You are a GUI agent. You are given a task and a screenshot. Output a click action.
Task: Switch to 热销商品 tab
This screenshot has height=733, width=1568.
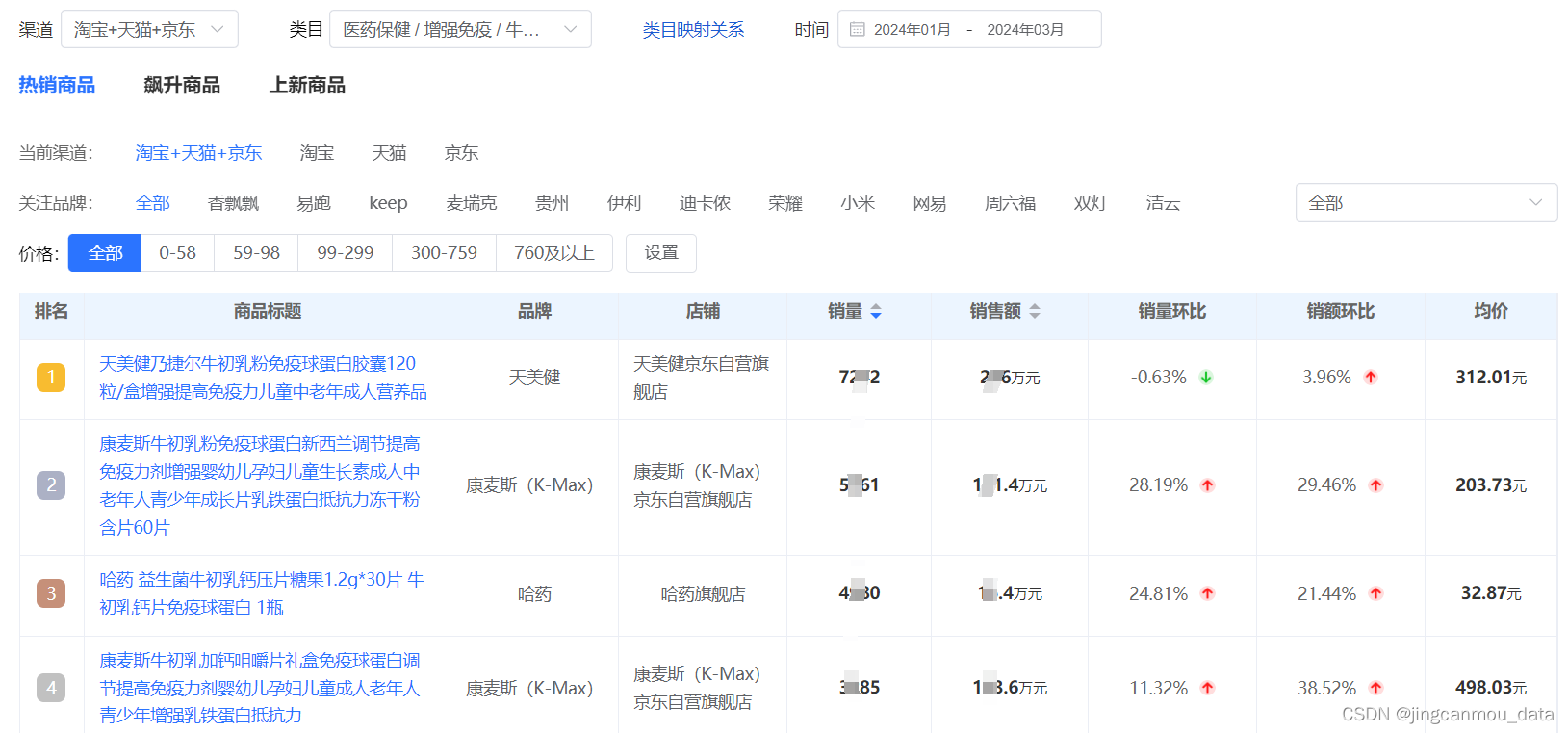click(x=57, y=85)
